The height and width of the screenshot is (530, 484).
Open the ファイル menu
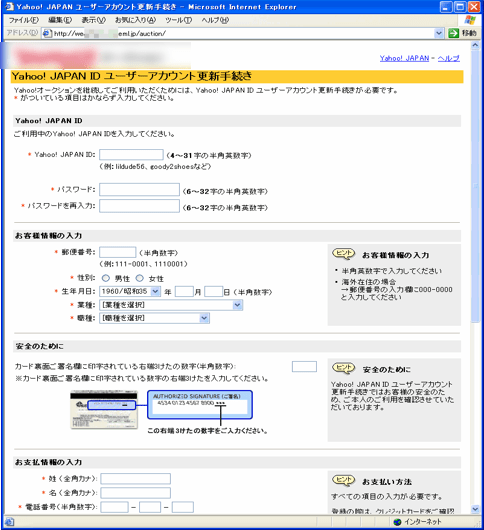point(24,20)
